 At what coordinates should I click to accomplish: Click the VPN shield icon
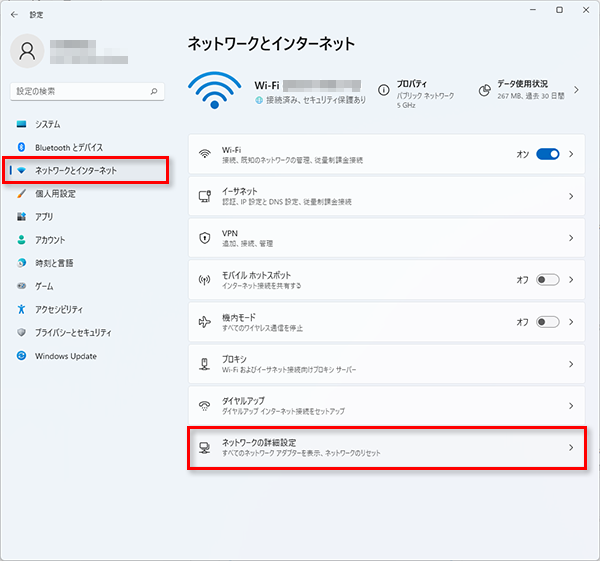pos(205,238)
